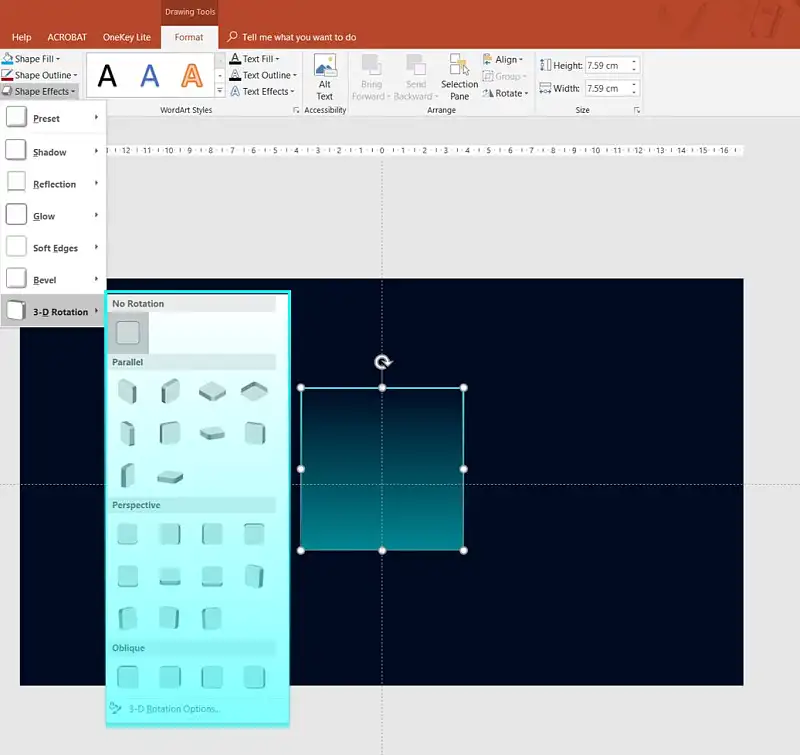Screen dimensions: 800x755
Task: Click the Height spinner arrows
Action: click(x=634, y=65)
